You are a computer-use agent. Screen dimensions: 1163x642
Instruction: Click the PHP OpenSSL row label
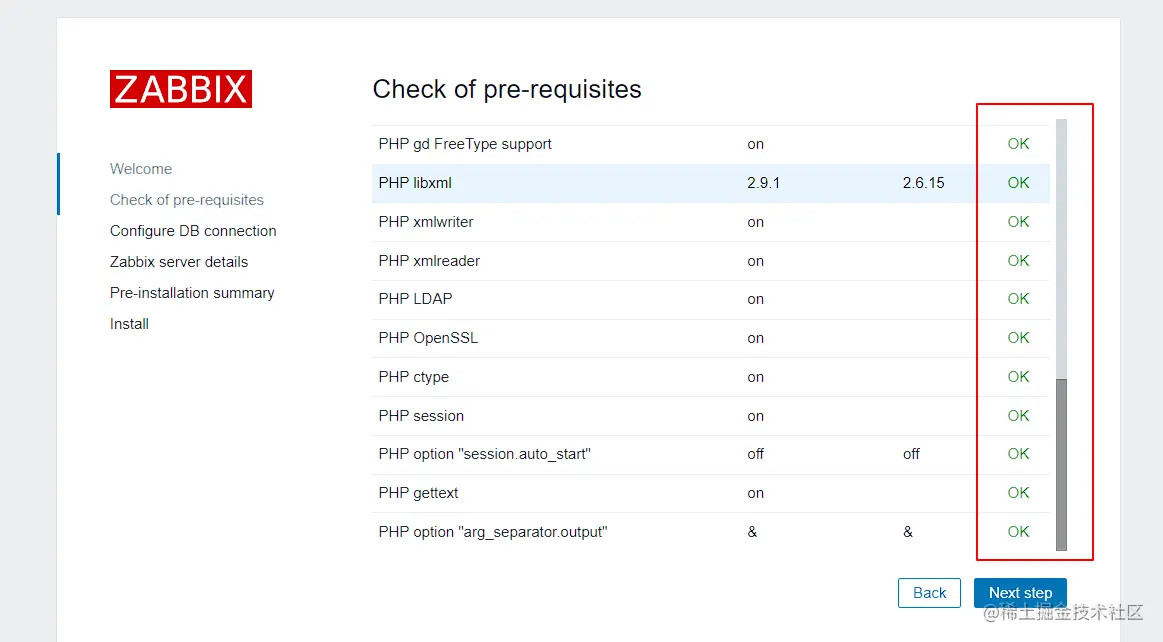(428, 338)
